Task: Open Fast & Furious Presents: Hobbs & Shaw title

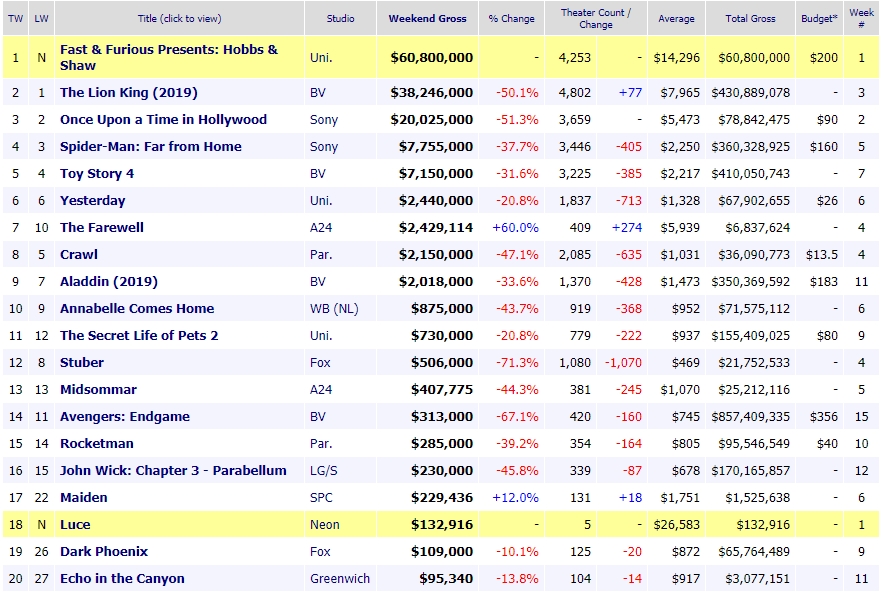Action: [x=169, y=57]
